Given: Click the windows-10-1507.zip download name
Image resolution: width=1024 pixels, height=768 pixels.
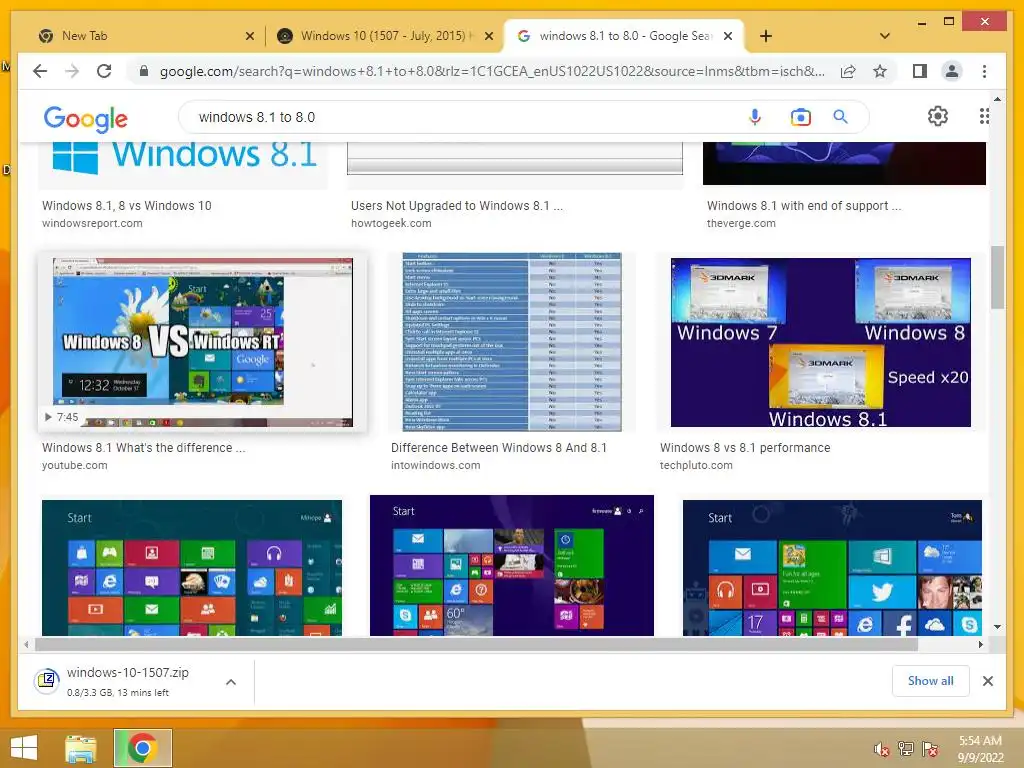Looking at the screenshot, I should point(128,673).
